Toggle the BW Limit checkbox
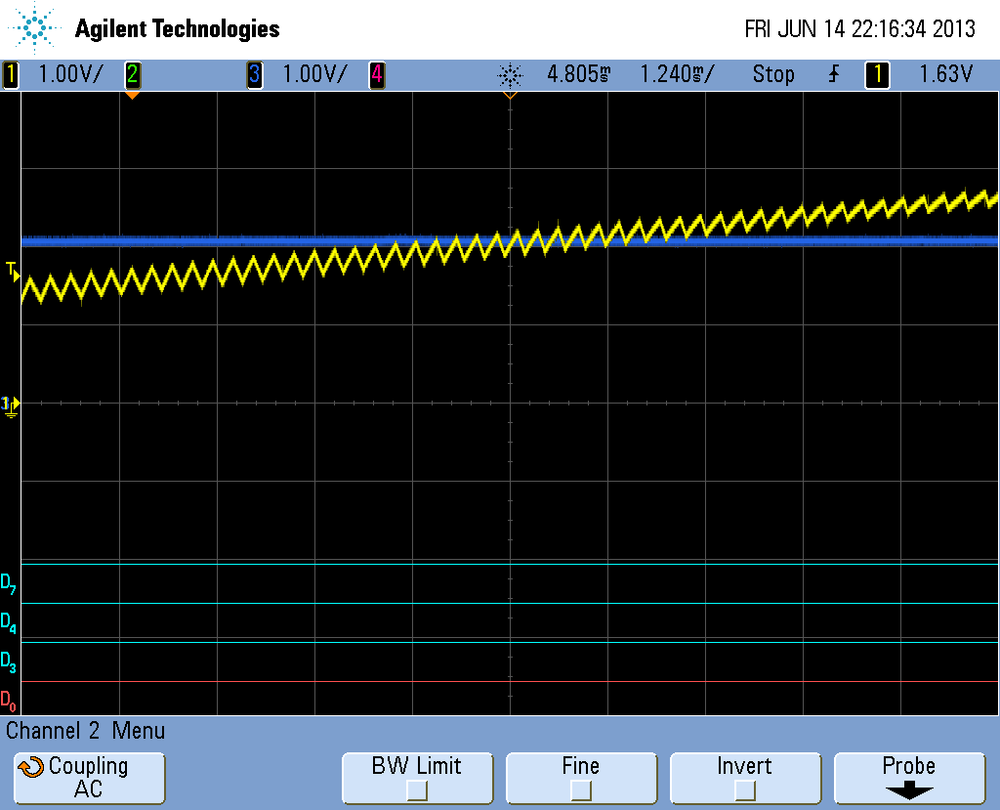This screenshot has height=810, width=1000. (416, 791)
